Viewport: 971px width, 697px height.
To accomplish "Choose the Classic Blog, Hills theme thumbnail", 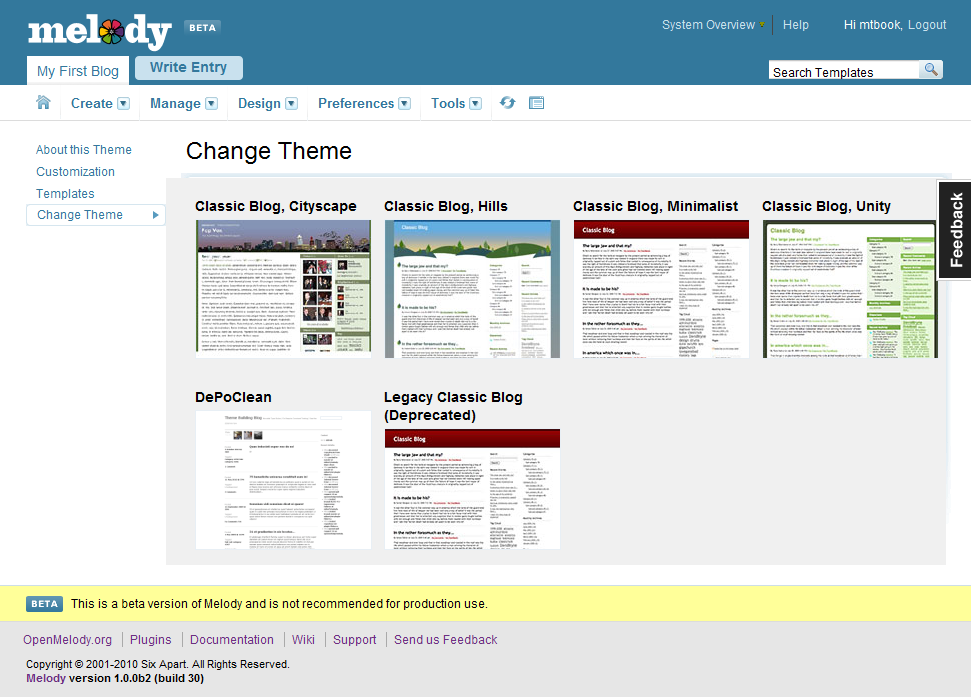I will point(472,289).
